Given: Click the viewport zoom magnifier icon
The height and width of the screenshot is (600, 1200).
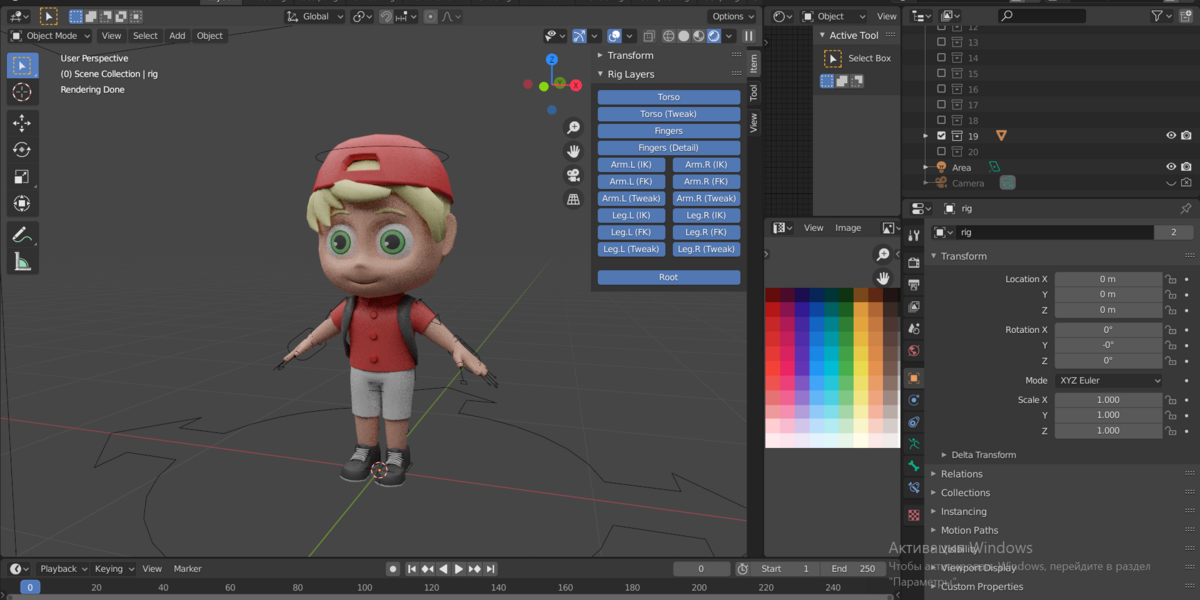Looking at the screenshot, I should [573, 128].
